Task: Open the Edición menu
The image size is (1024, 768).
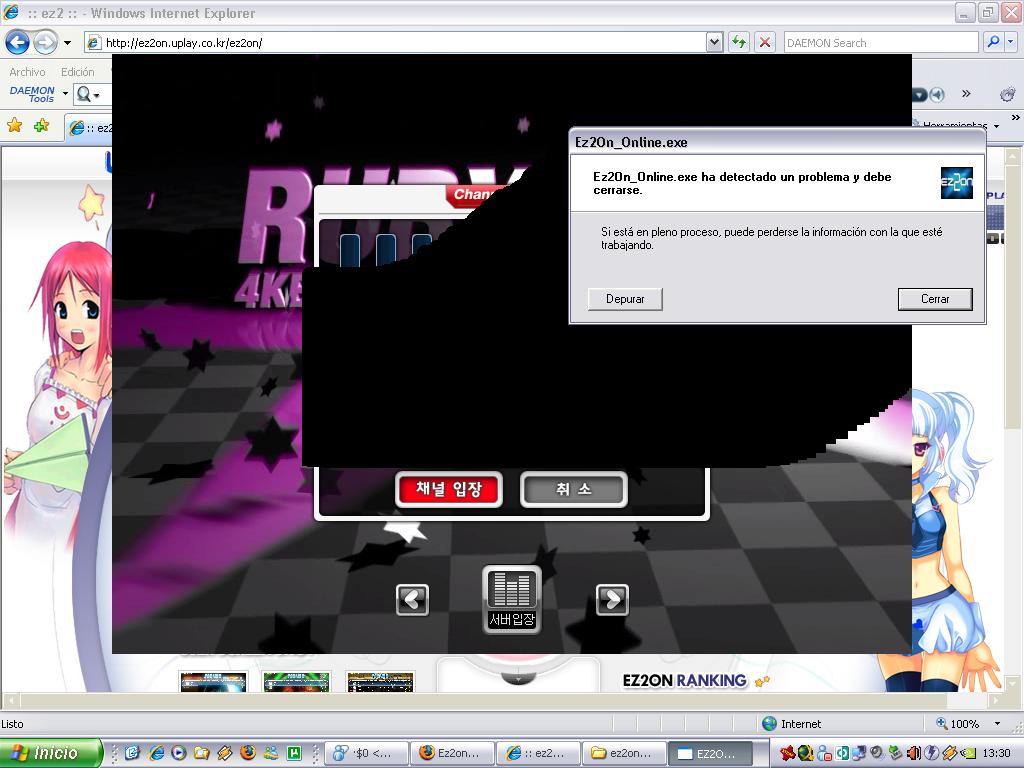Action: 78,72
